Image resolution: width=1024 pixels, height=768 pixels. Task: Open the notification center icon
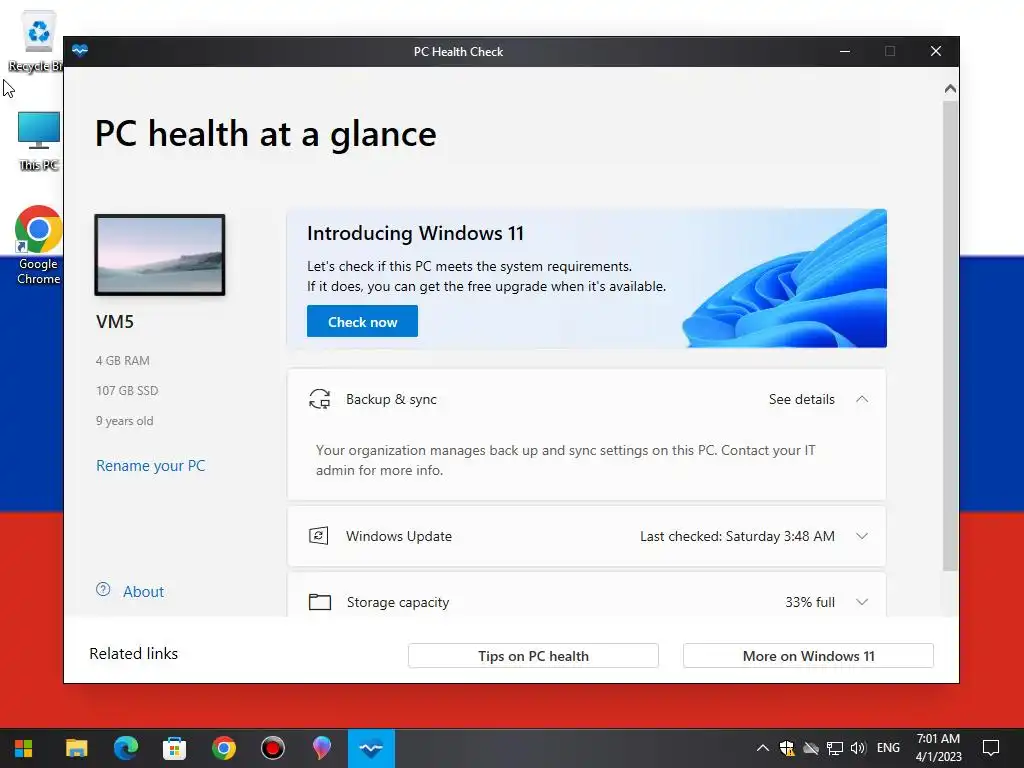coord(991,748)
